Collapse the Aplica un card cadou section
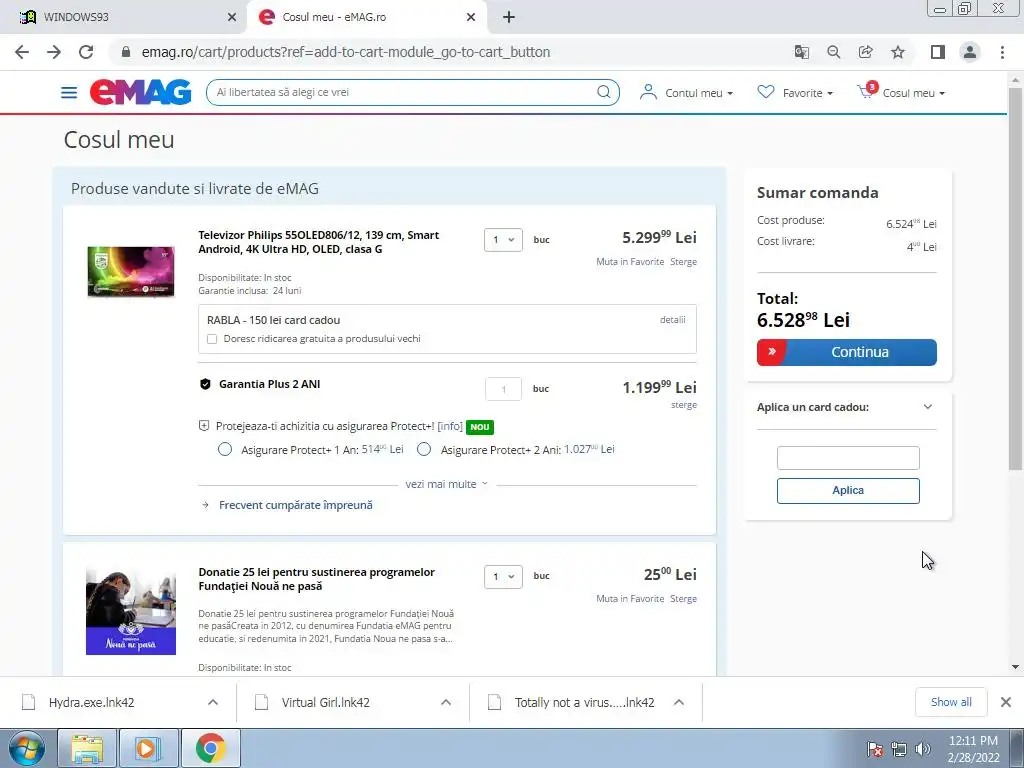The image size is (1024, 768). click(x=927, y=407)
